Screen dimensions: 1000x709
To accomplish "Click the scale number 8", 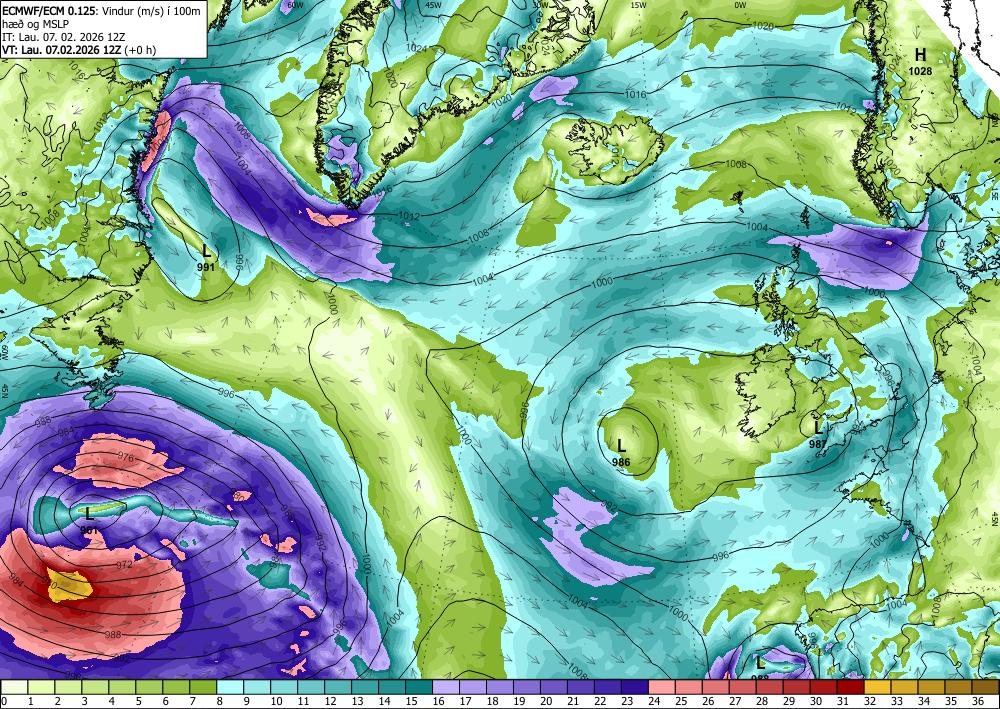I will [221, 701].
